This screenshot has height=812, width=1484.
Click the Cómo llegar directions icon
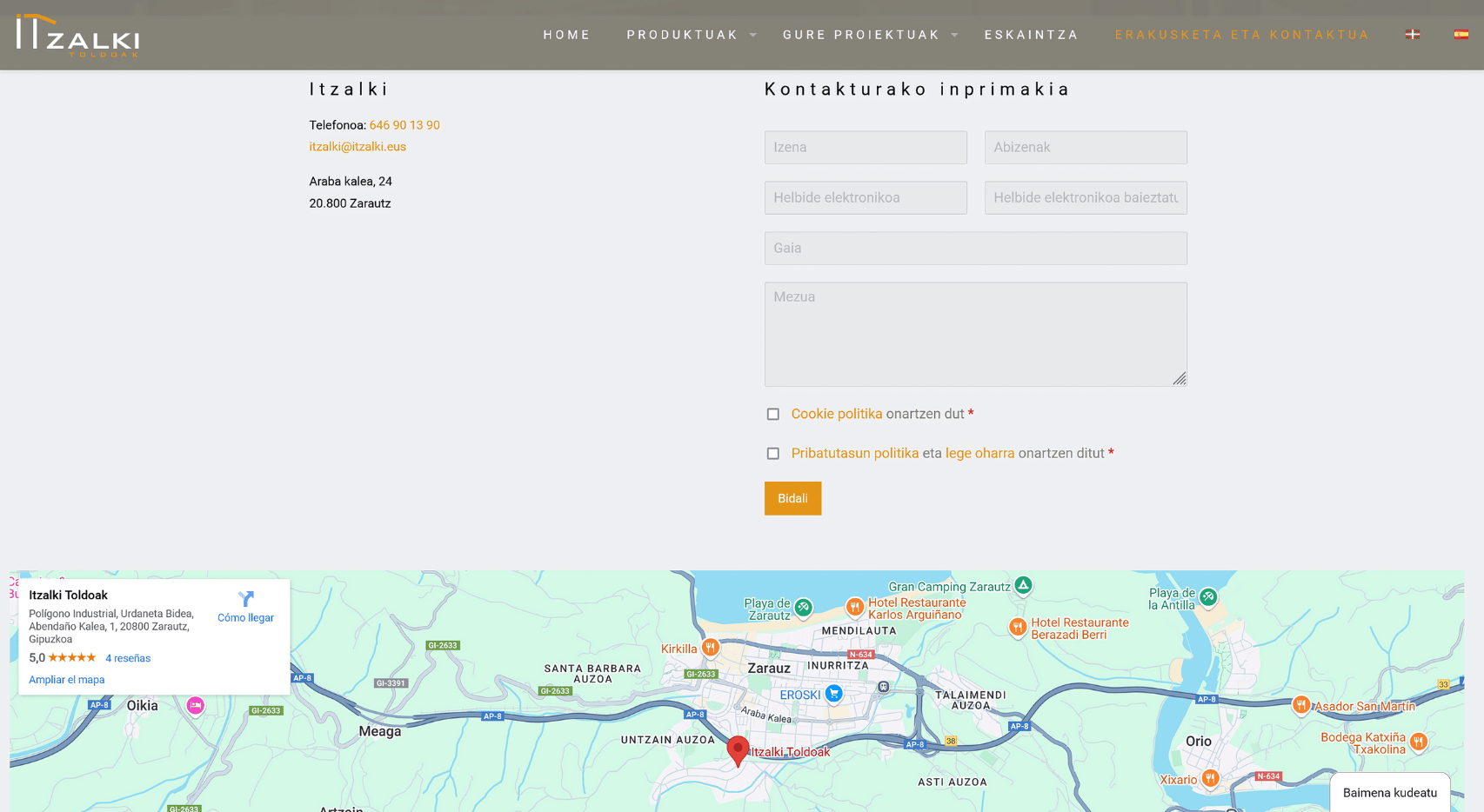pos(245,604)
